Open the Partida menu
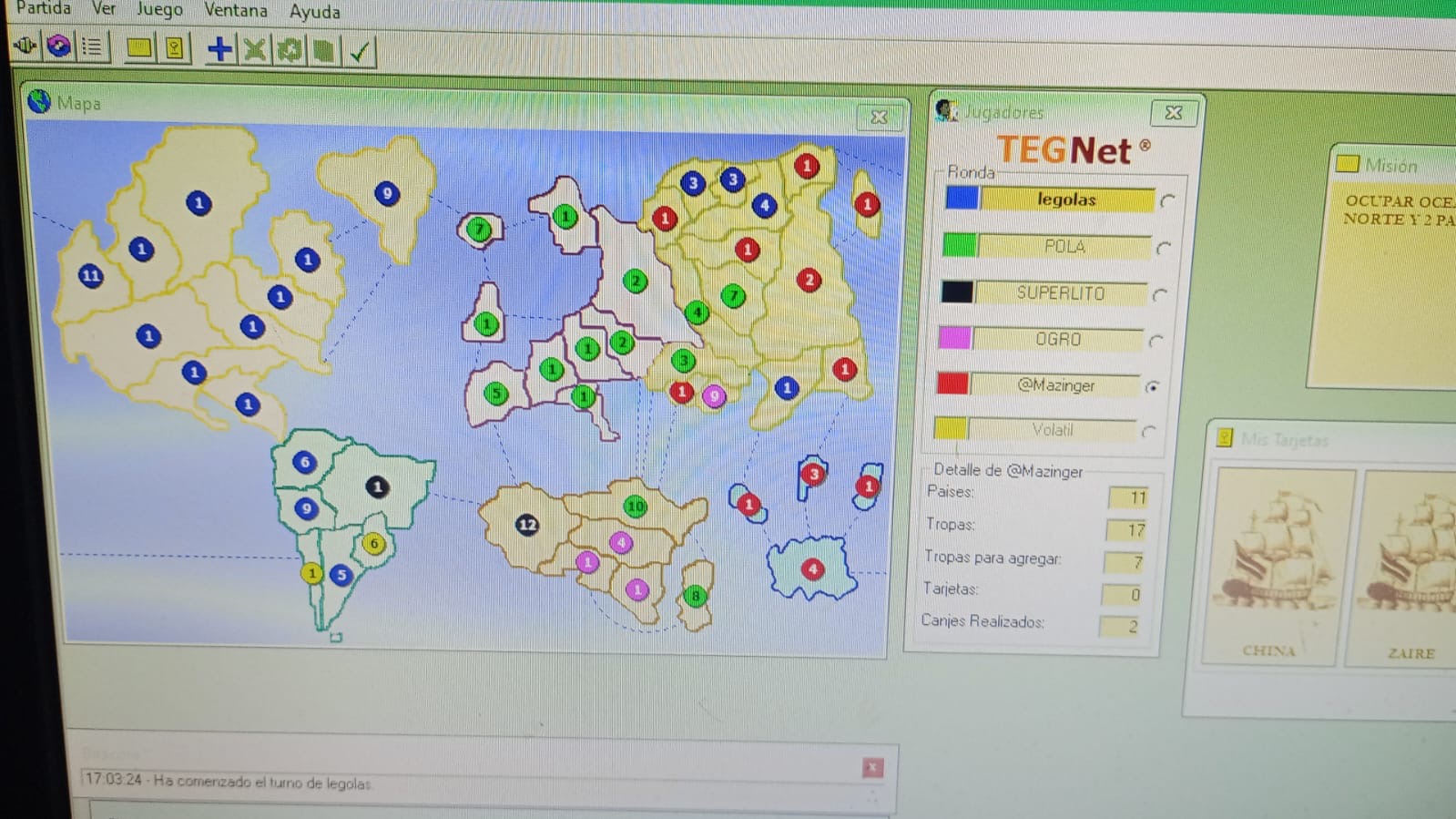Viewport: 1456px width, 819px height. 44,8
